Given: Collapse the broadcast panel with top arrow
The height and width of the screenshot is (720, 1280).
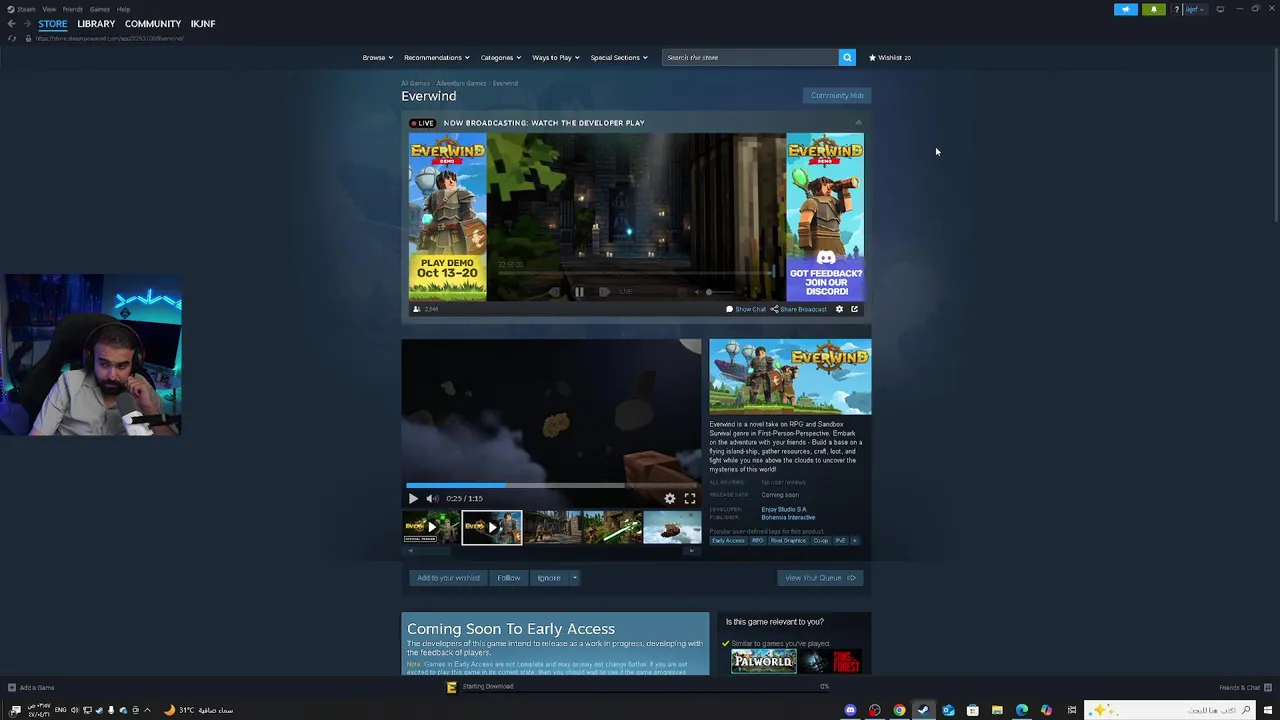Looking at the screenshot, I should (858, 123).
